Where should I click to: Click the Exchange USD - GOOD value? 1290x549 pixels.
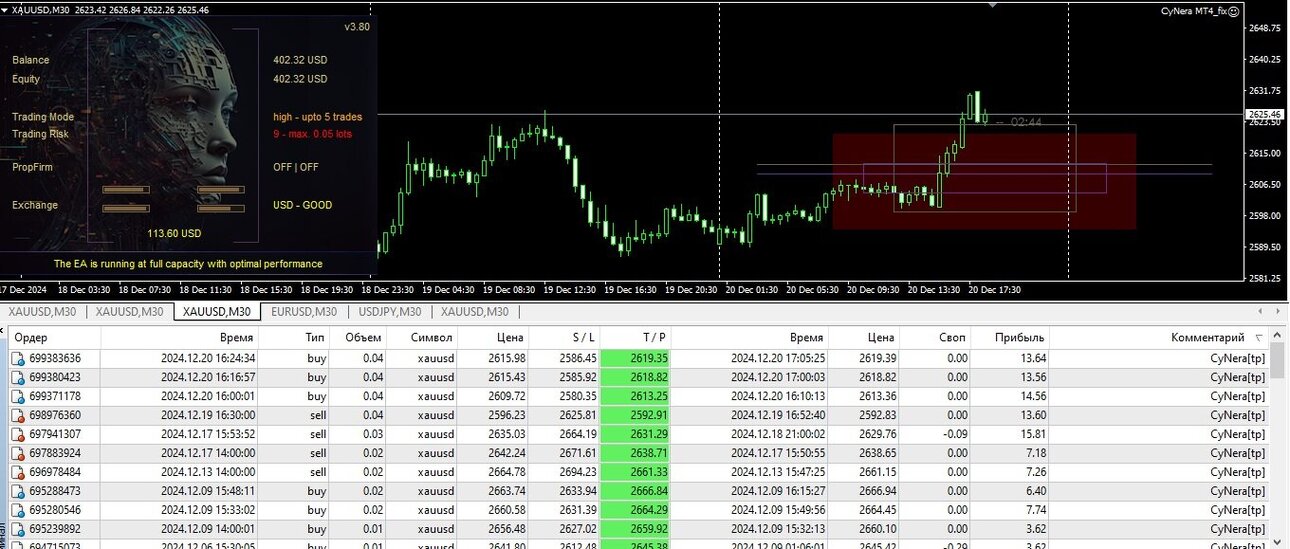pyautogui.click(x=303, y=205)
